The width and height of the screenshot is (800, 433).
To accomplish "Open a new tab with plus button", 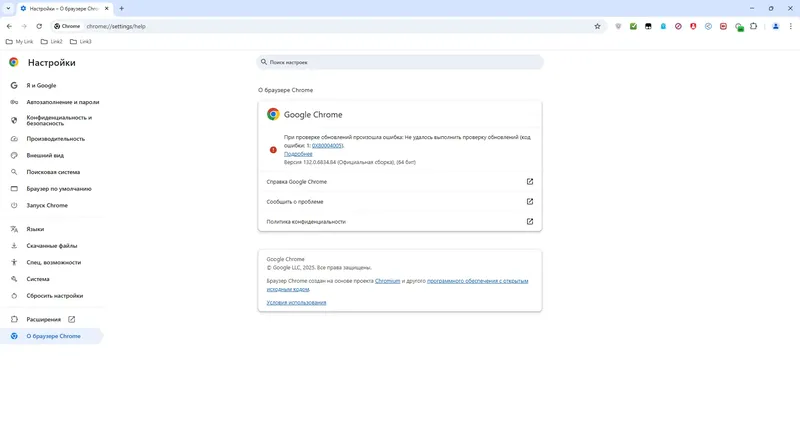I will pos(121,9).
